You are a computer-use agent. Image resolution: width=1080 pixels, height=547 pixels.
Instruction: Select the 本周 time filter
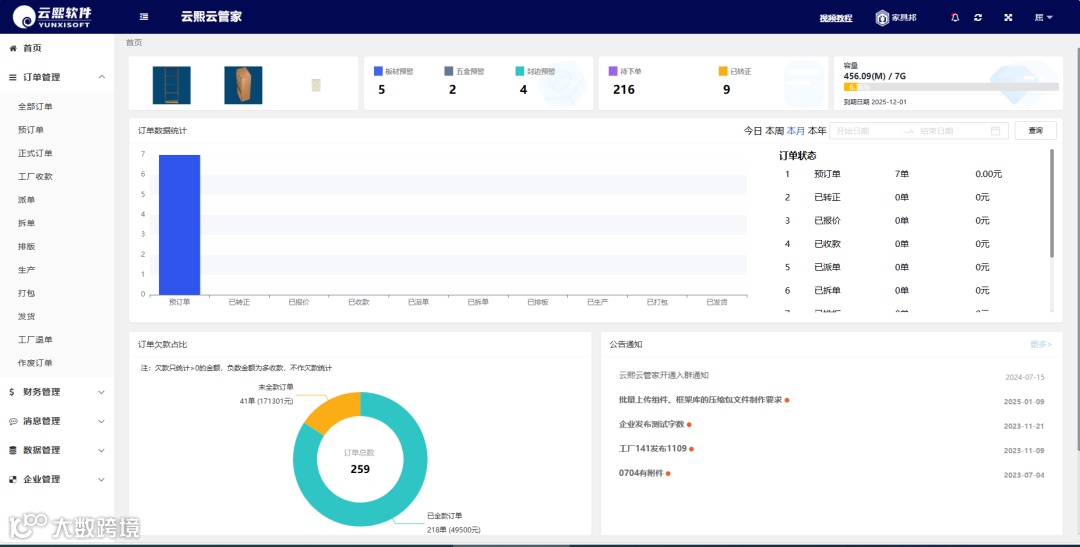point(775,130)
